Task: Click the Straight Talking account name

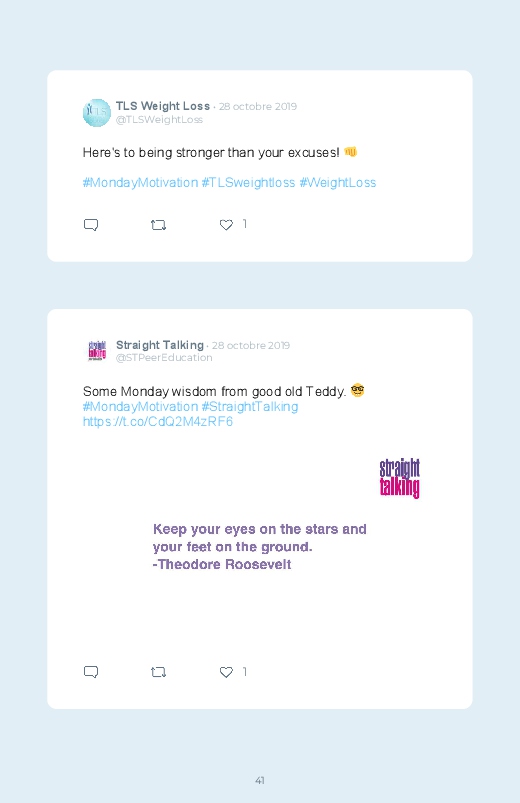Action: pyautogui.click(x=160, y=345)
